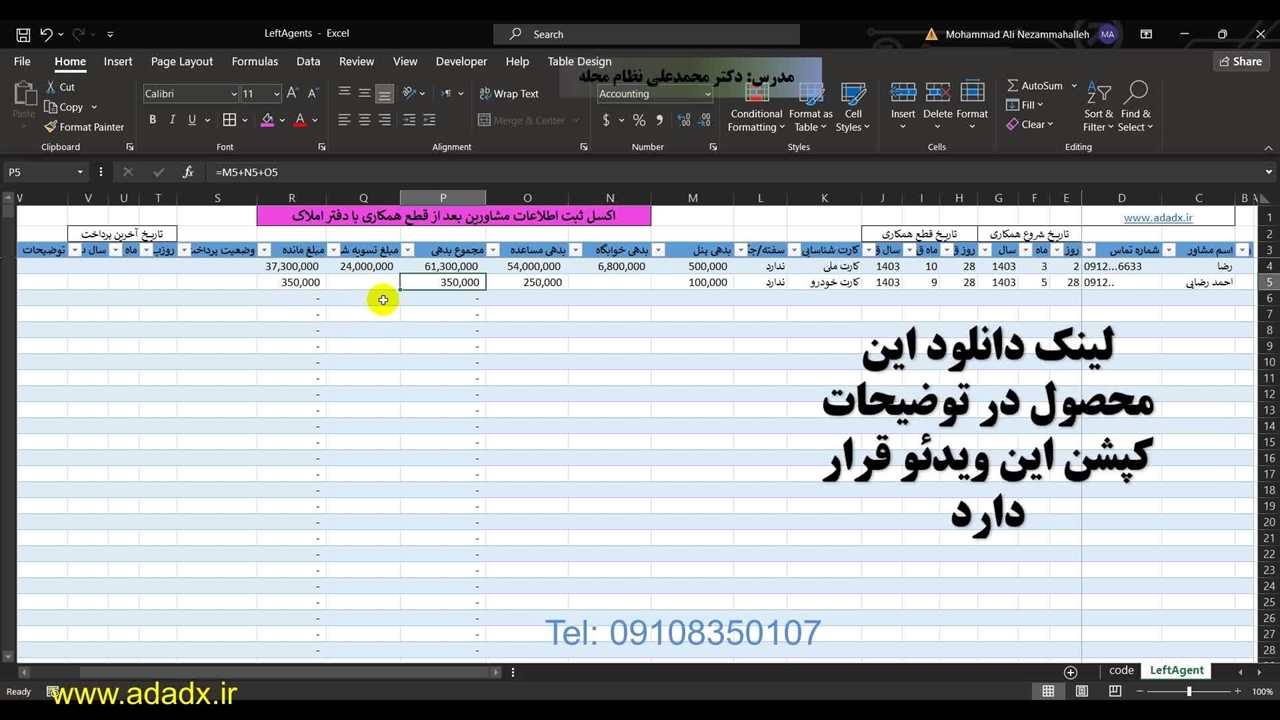The width and height of the screenshot is (1280, 720).
Task: Open the Accounting number format dropdown
Action: click(707, 94)
